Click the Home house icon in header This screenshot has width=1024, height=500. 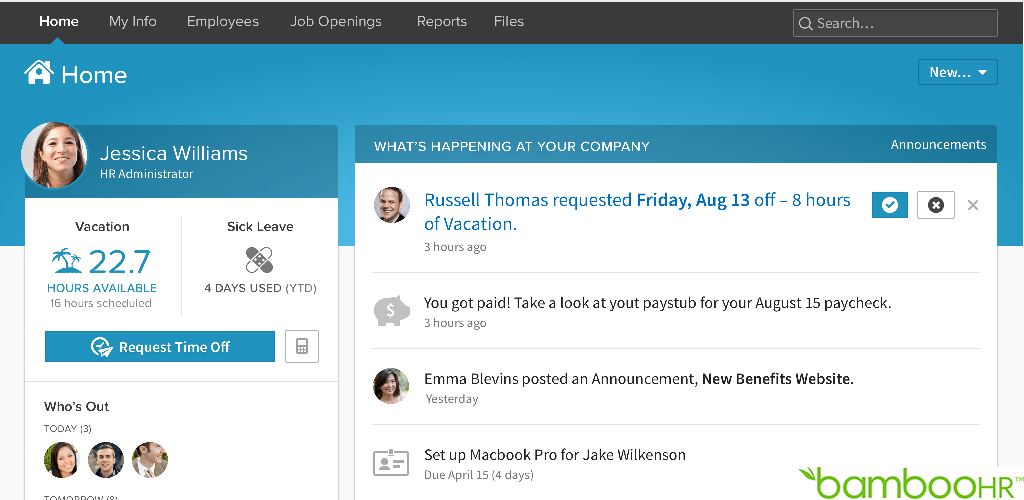tap(39, 73)
